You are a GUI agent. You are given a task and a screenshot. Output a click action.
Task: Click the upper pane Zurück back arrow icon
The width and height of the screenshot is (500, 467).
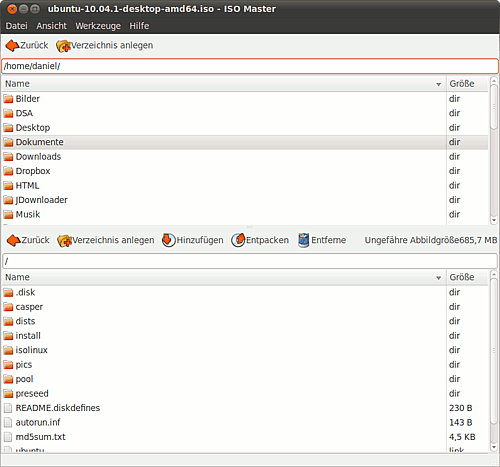click(x=12, y=46)
